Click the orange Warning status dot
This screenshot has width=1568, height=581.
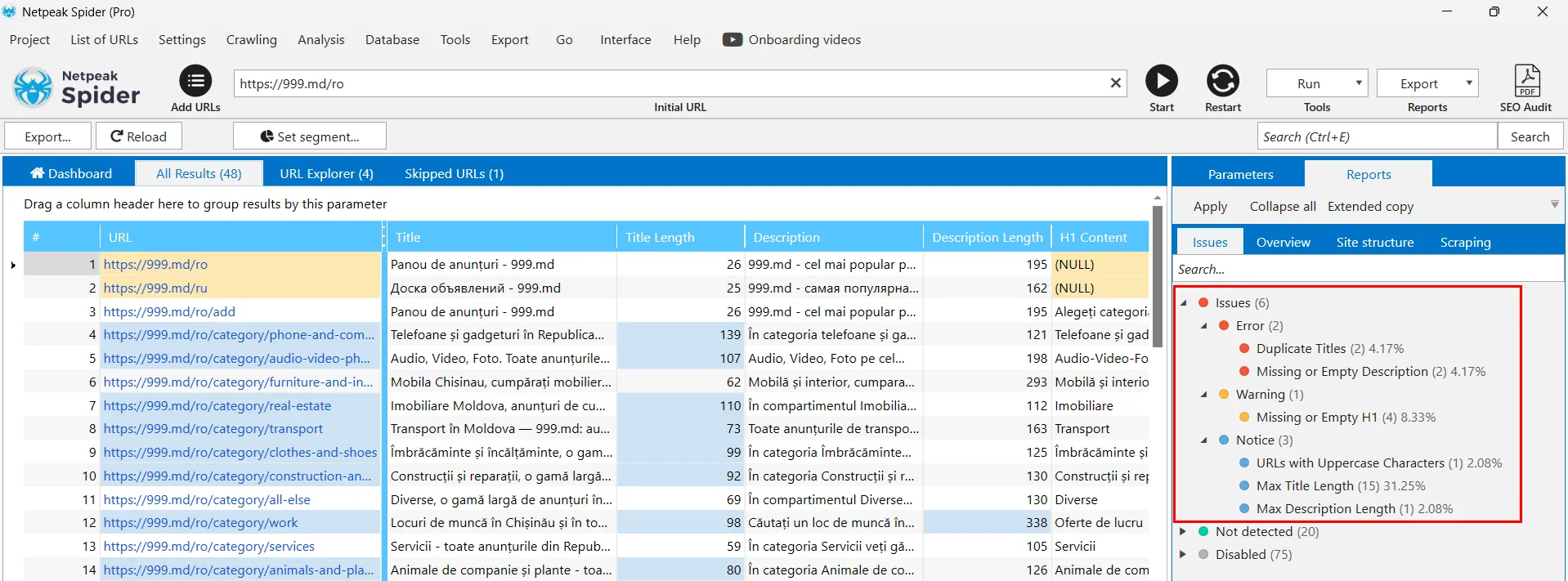pyautogui.click(x=1224, y=394)
